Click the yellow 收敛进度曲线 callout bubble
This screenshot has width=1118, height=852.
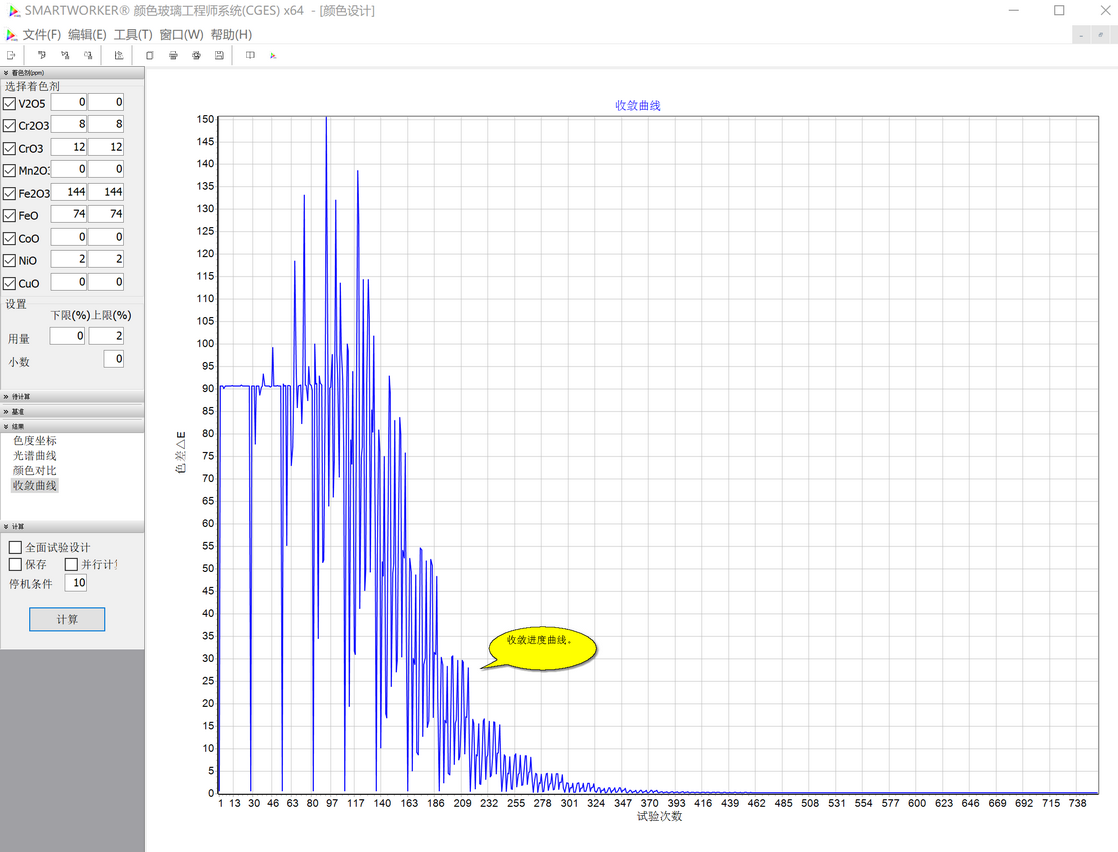(541, 647)
